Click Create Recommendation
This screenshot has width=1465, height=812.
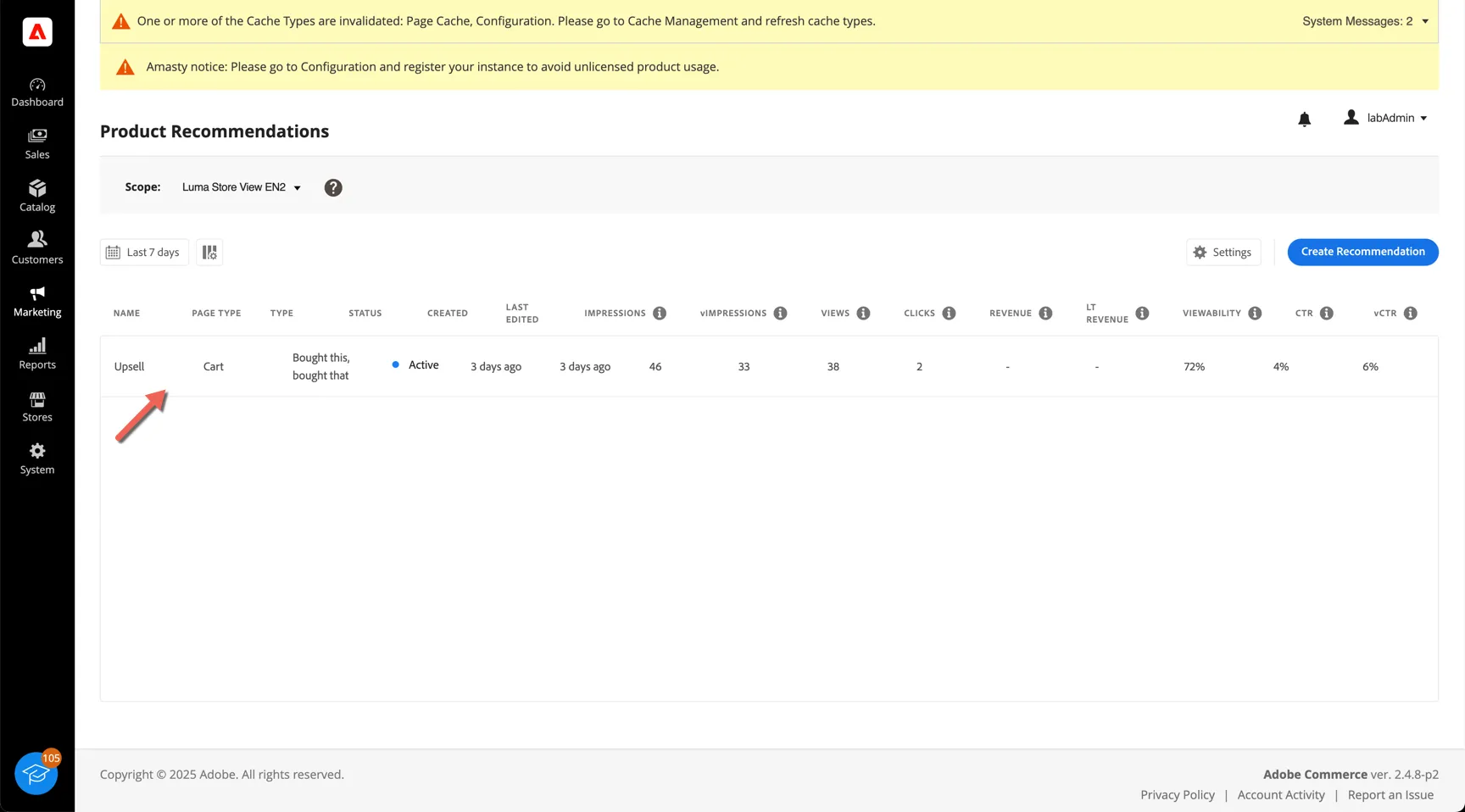pyautogui.click(x=1362, y=252)
